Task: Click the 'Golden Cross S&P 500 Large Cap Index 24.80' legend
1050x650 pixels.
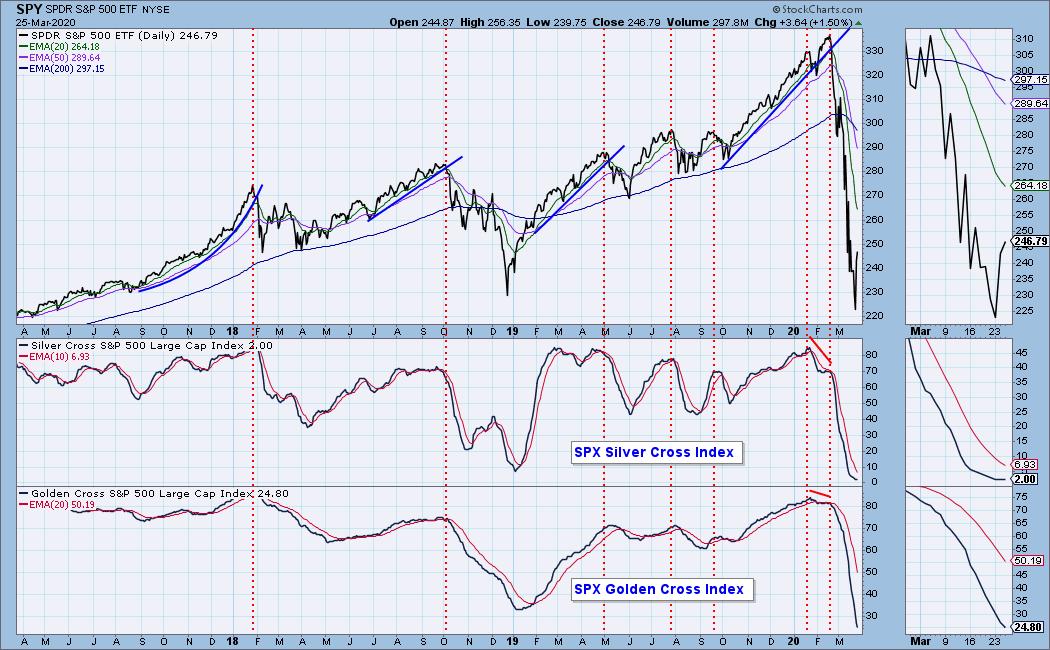Action: tap(153, 493)
